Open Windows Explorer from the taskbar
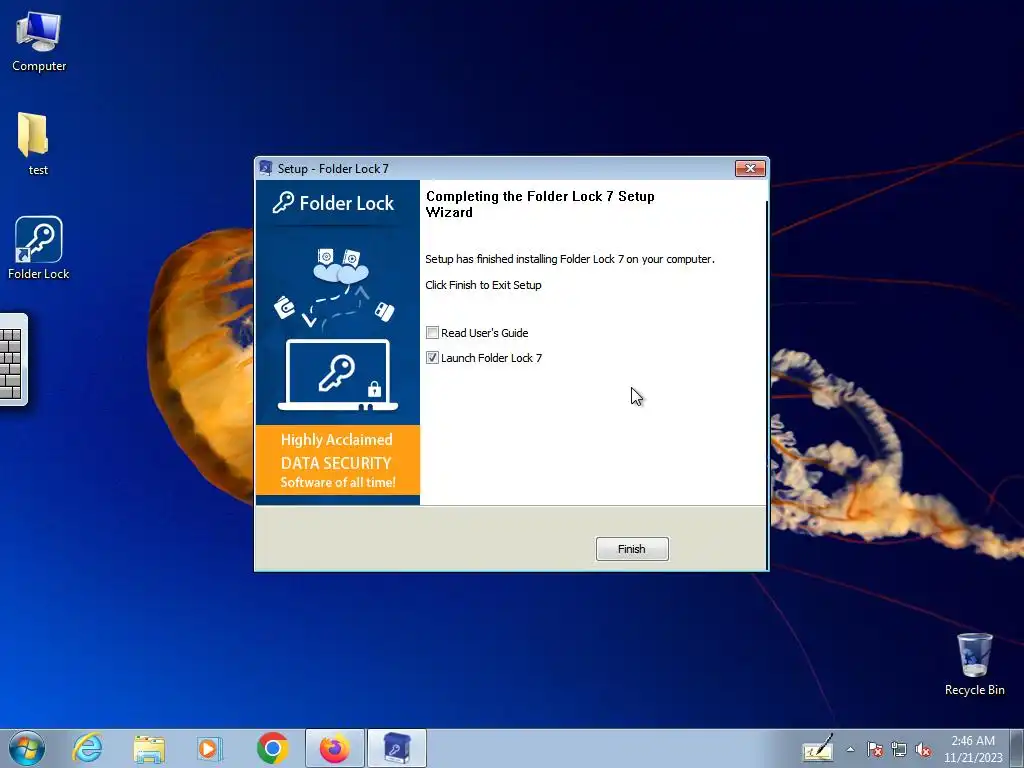 pyautogui.click(x=149, y=748)
